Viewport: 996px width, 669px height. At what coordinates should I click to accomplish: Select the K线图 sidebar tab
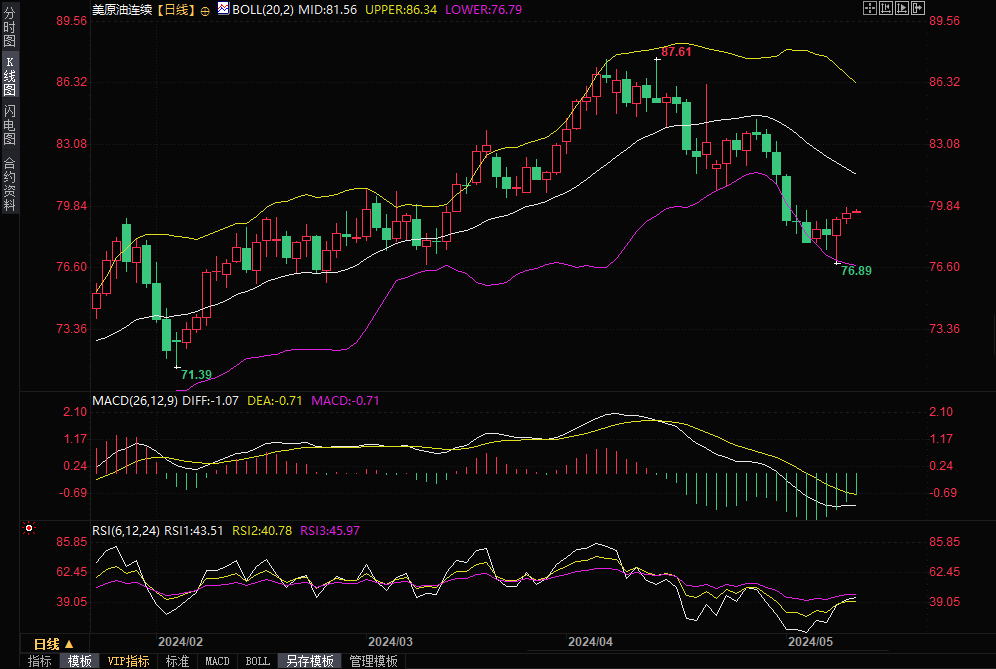(9, 76)
